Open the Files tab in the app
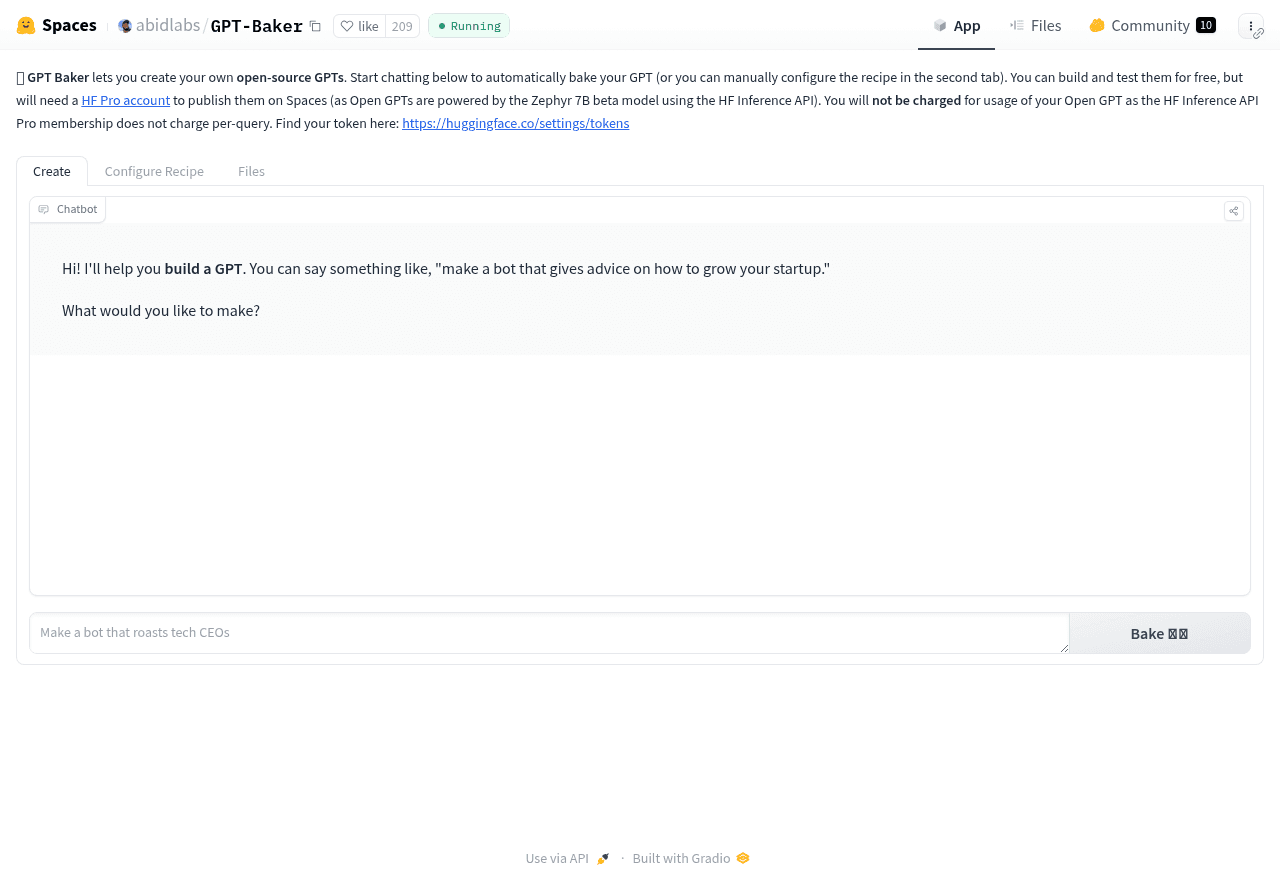 [251, 171]
